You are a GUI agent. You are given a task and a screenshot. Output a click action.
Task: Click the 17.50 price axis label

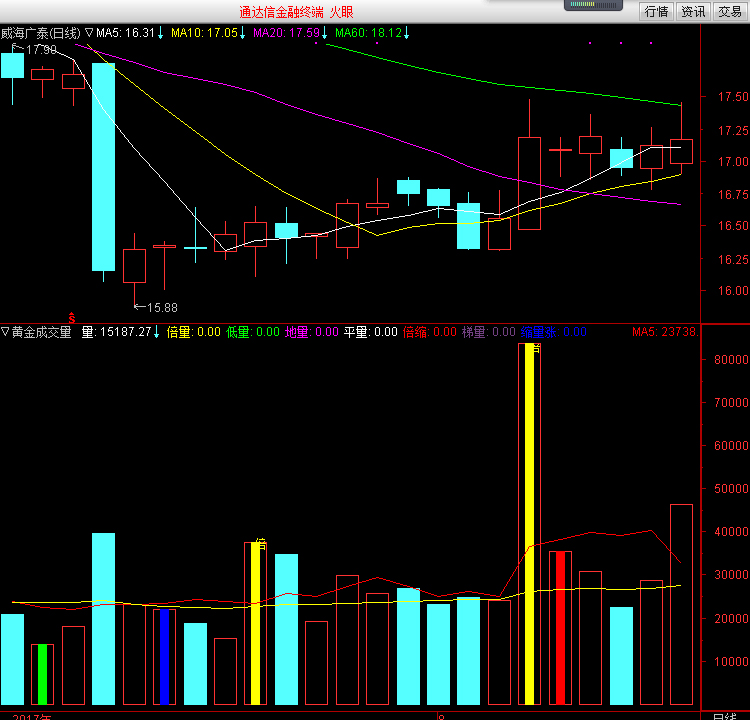click(733, 97)
